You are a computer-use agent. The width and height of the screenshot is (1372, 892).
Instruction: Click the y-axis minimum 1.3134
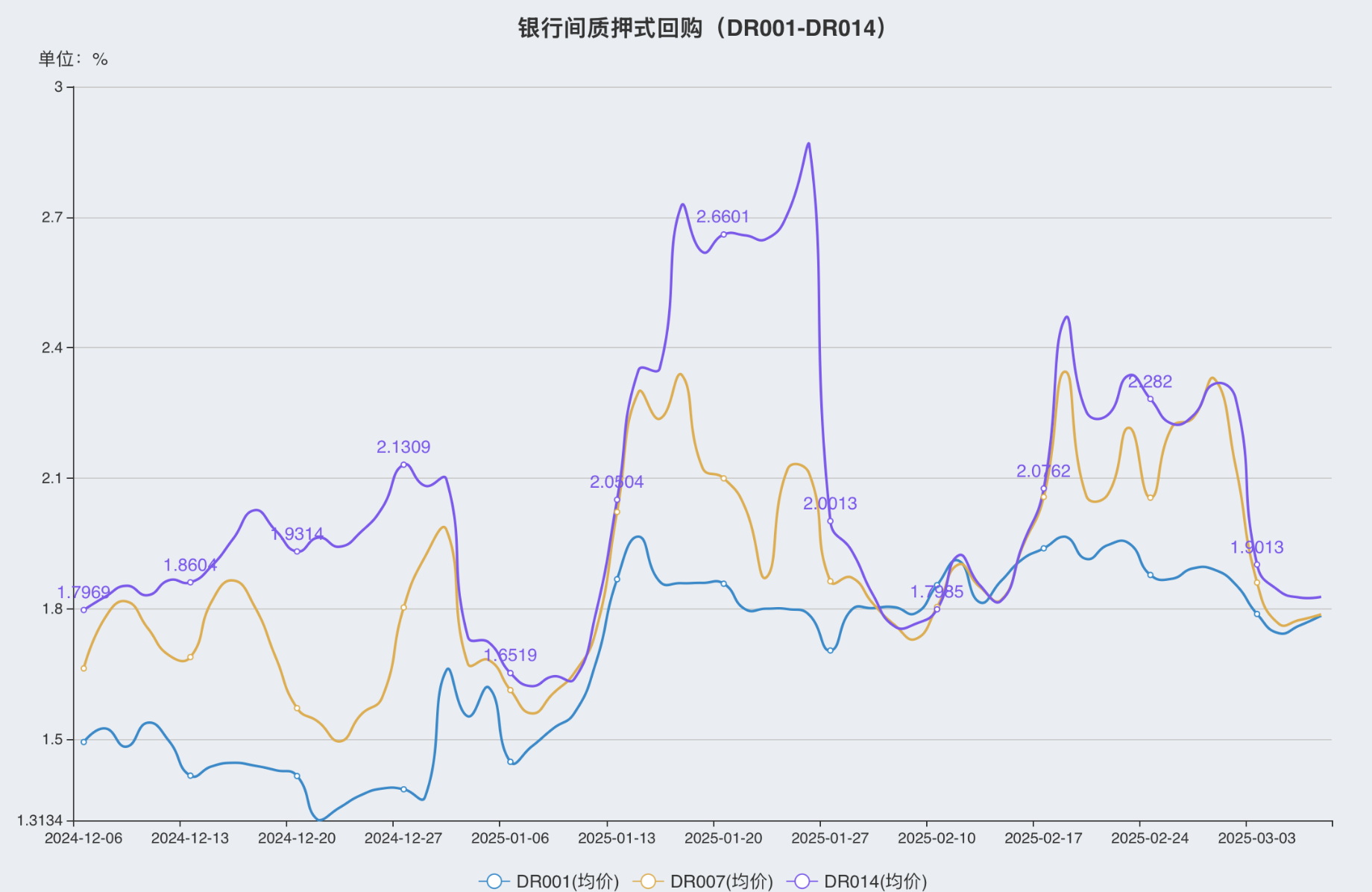40,820
